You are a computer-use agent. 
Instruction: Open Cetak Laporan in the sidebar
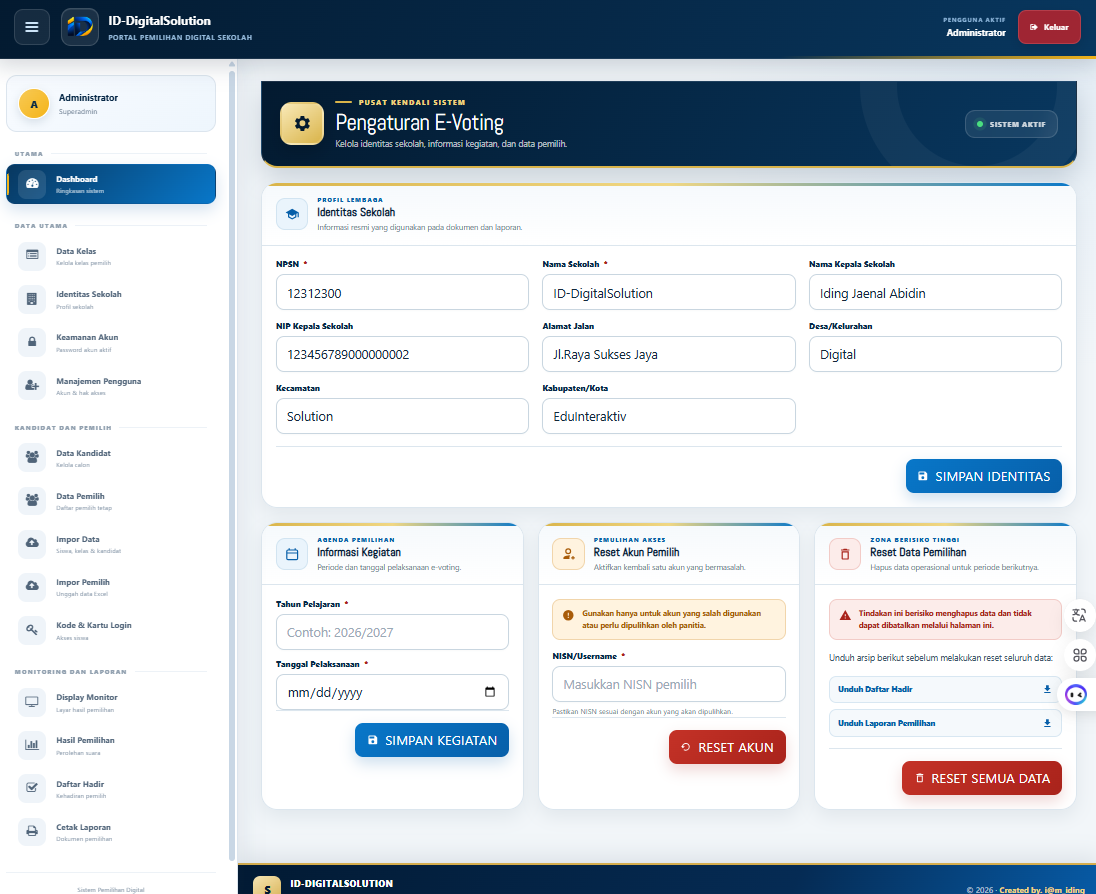coord(111,832)
